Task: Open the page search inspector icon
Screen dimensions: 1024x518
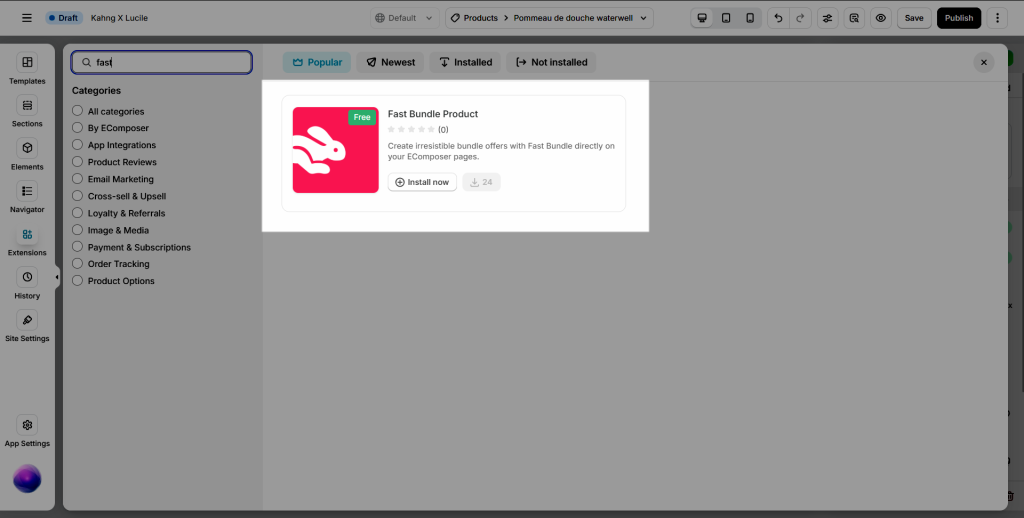Action: click(x=854, y=18)
